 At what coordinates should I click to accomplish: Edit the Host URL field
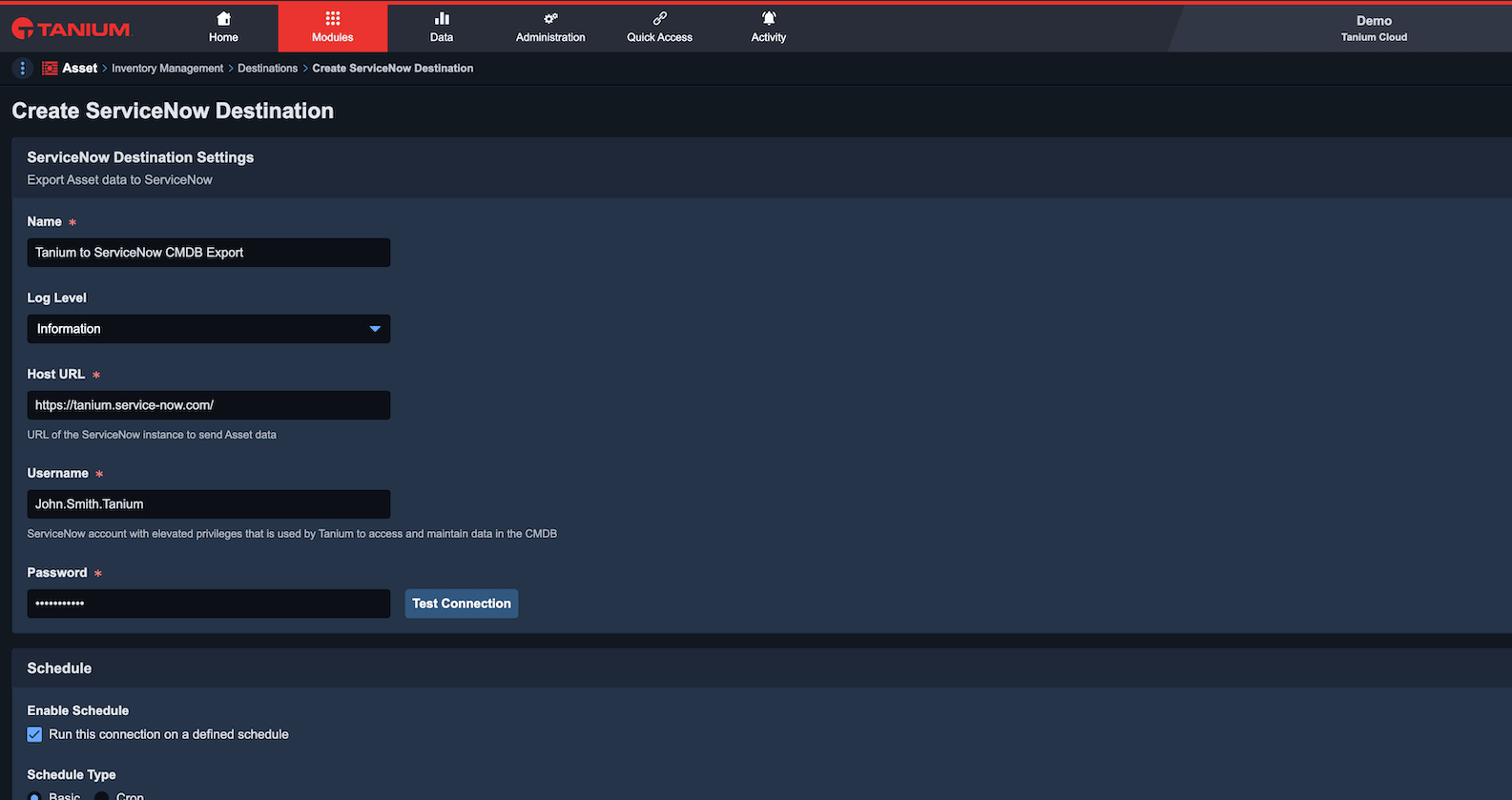point(209,405)
